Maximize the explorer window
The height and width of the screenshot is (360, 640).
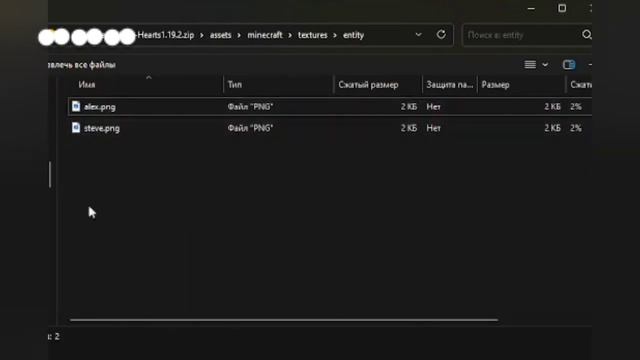562,8
